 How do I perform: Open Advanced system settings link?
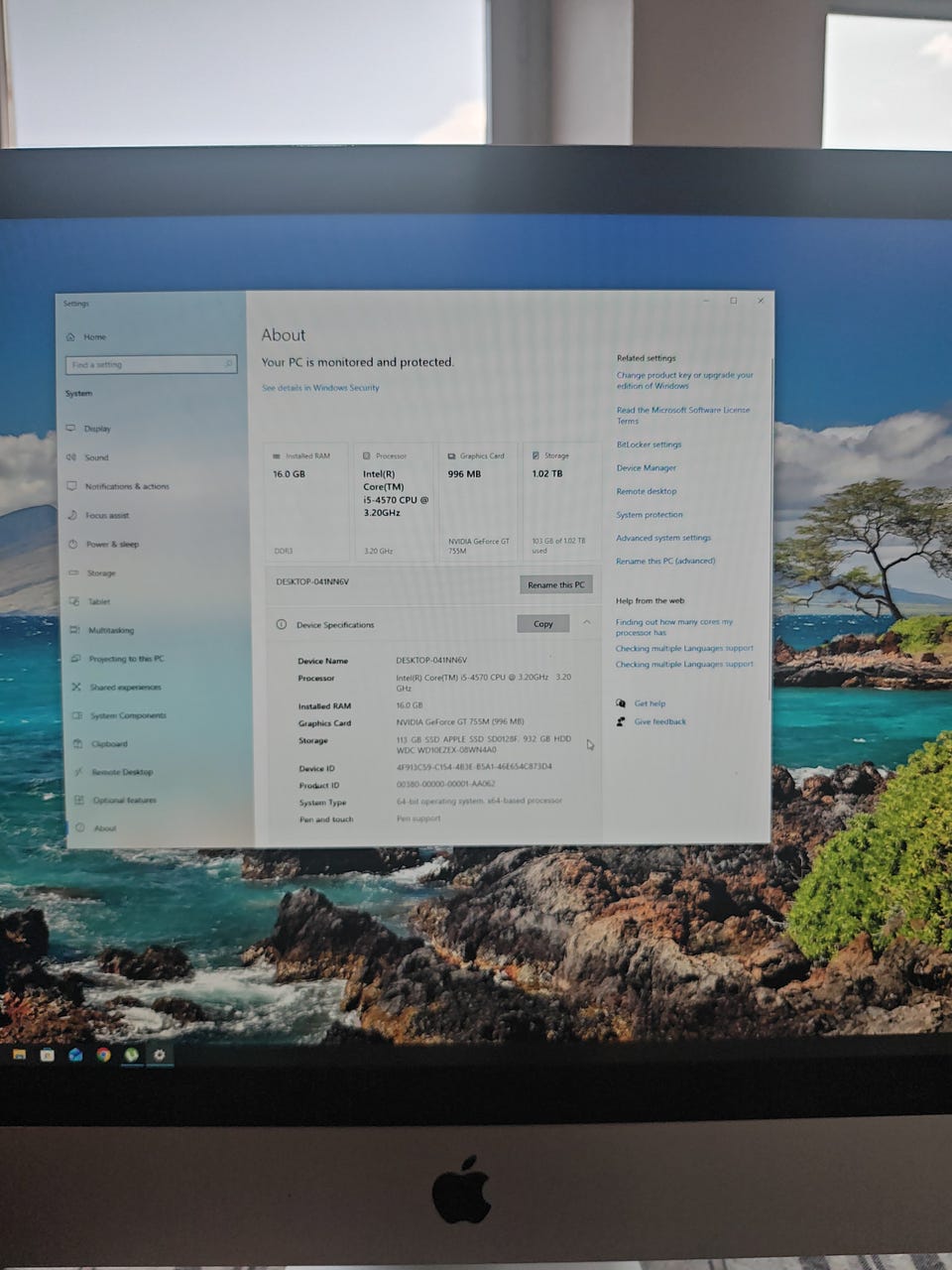point(663,538)
